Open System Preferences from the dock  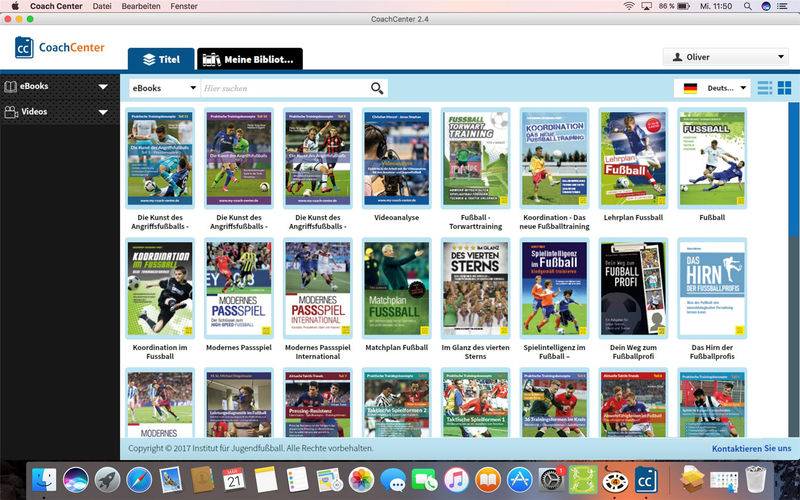551,480
